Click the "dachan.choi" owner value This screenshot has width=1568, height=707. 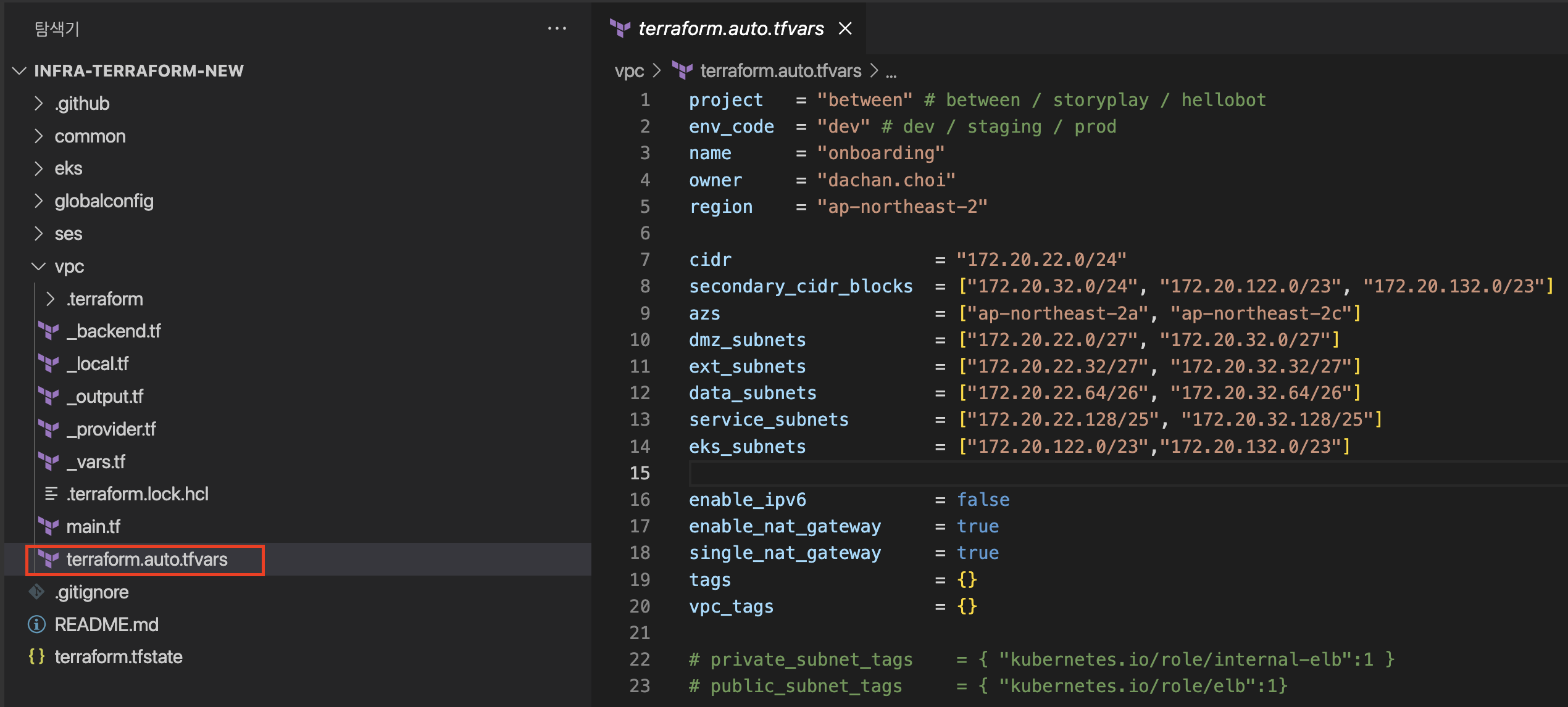coord(886,180)
